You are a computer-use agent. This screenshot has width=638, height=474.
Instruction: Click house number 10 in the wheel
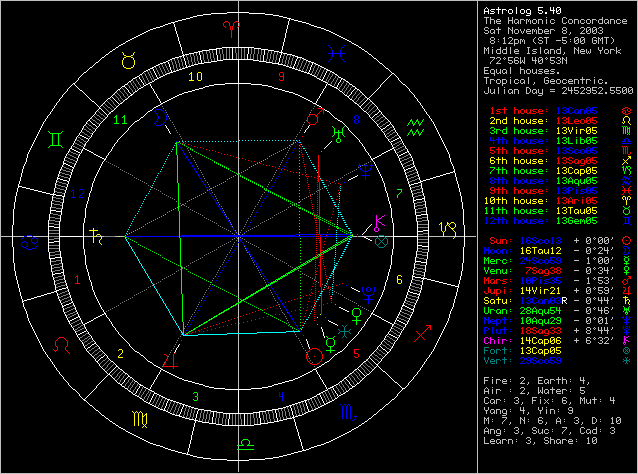click(195, 76)
